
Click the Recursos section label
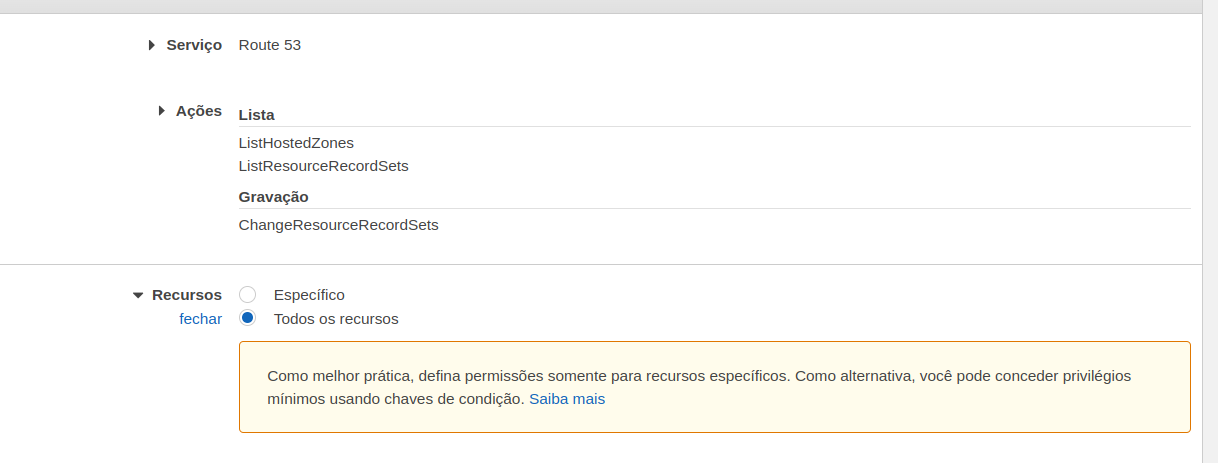(187, 295)
